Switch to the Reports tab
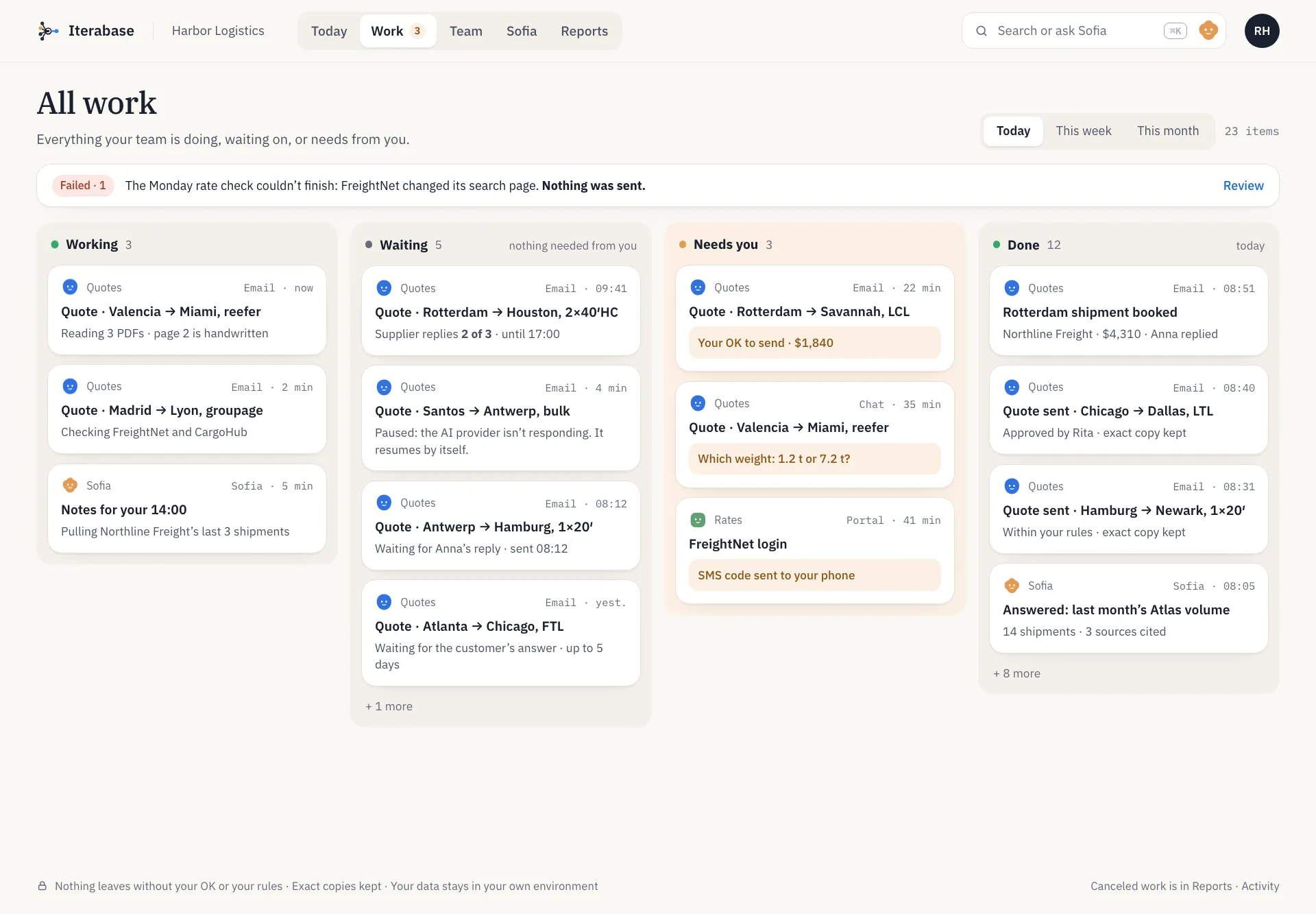Screen dimensions: 1316x914 584,31
